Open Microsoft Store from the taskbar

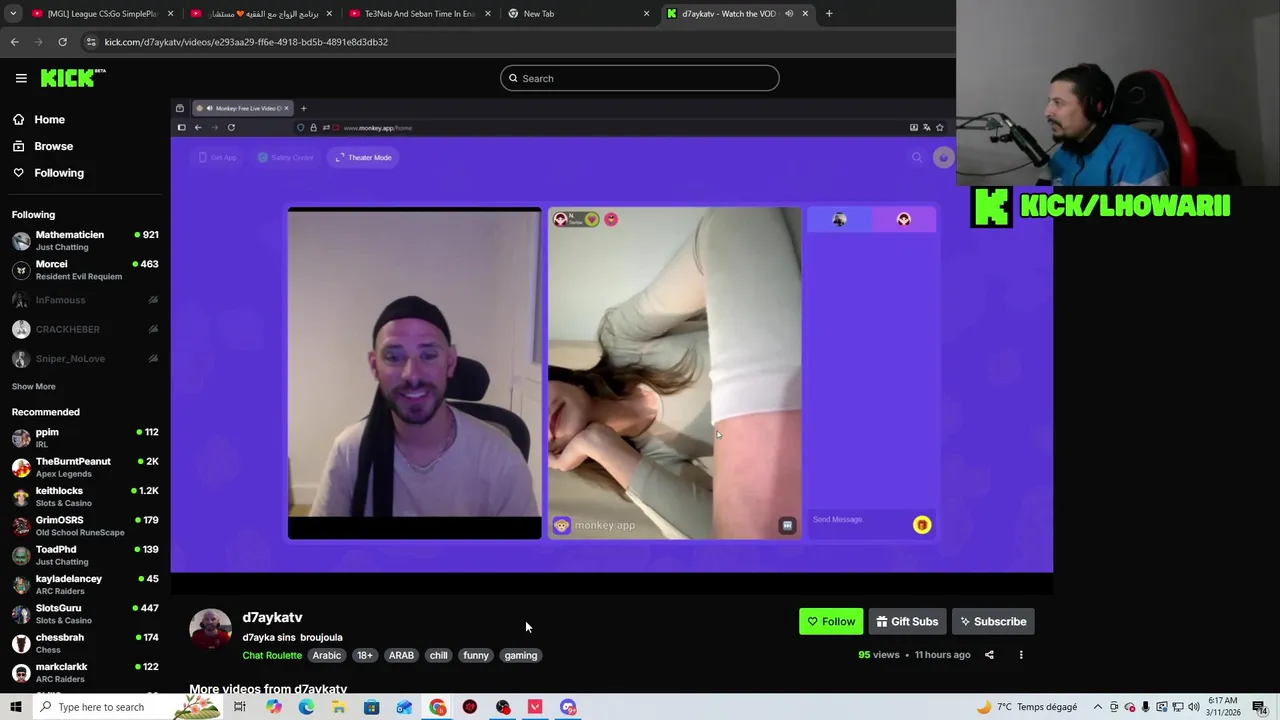tap(371, 707)
